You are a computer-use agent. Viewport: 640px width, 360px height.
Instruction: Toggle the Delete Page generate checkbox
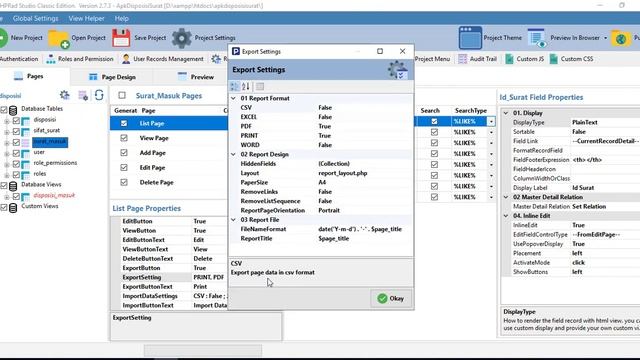(124, 182)
